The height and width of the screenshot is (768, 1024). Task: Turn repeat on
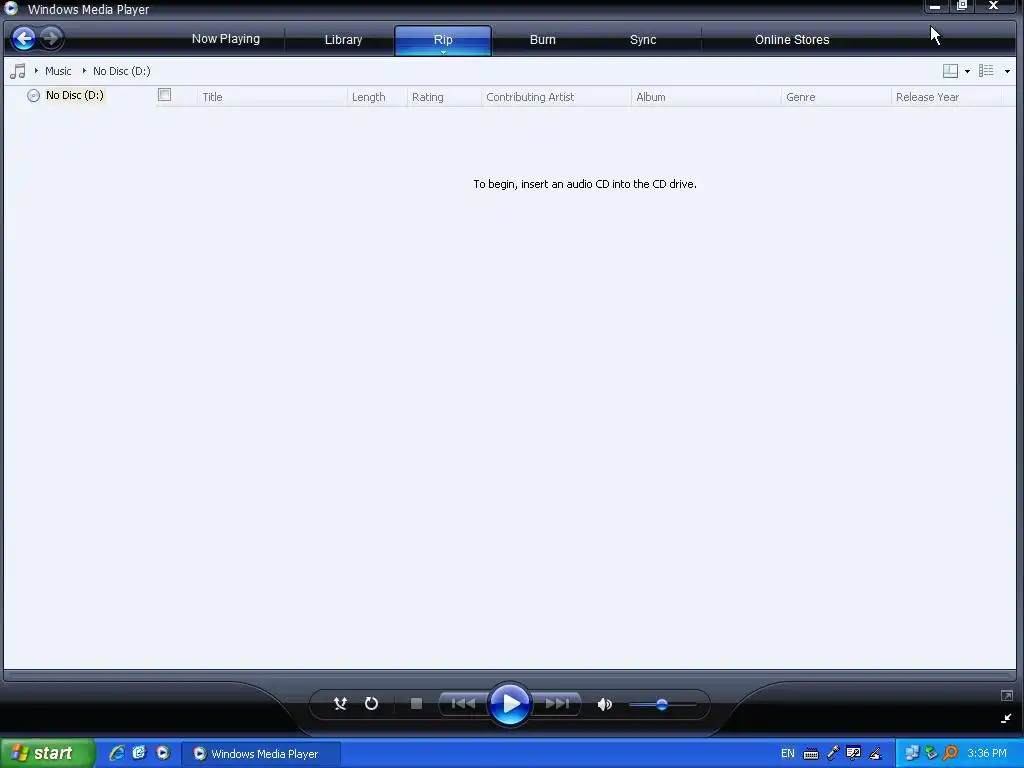point(372,703)
